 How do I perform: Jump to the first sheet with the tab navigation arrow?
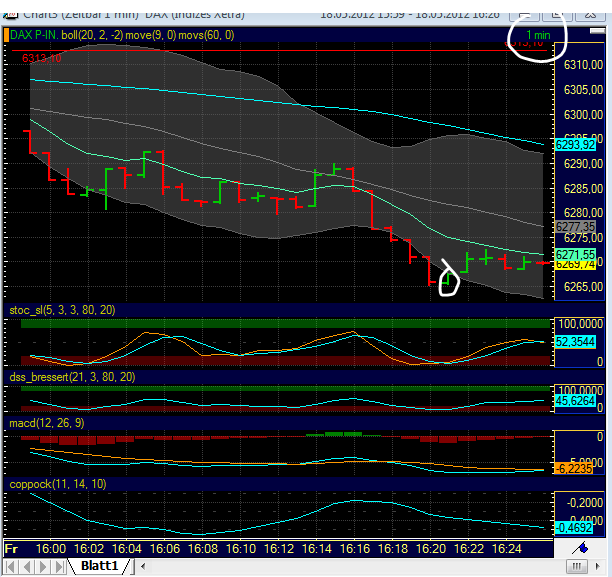click(x=11, y=566)
